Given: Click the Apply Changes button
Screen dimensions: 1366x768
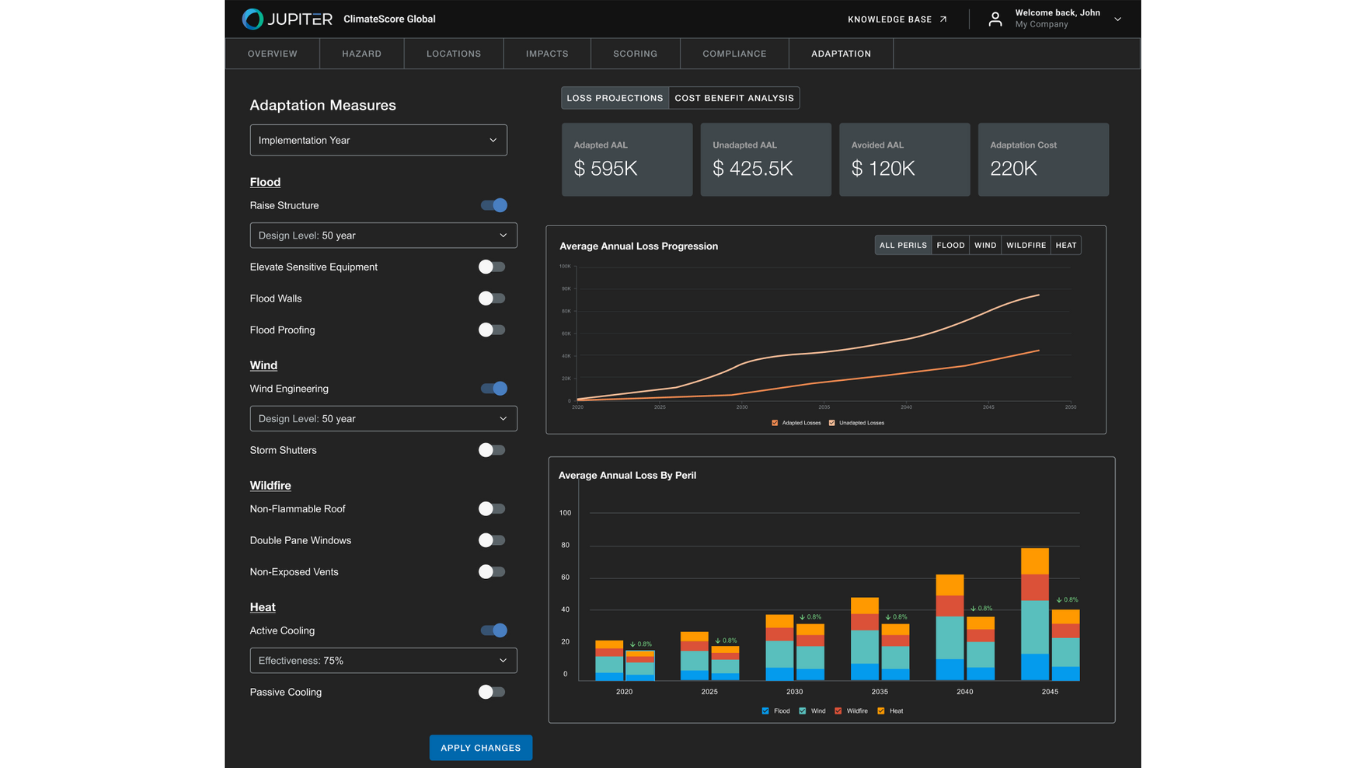Looking at the screenshot, I should 480,747.
